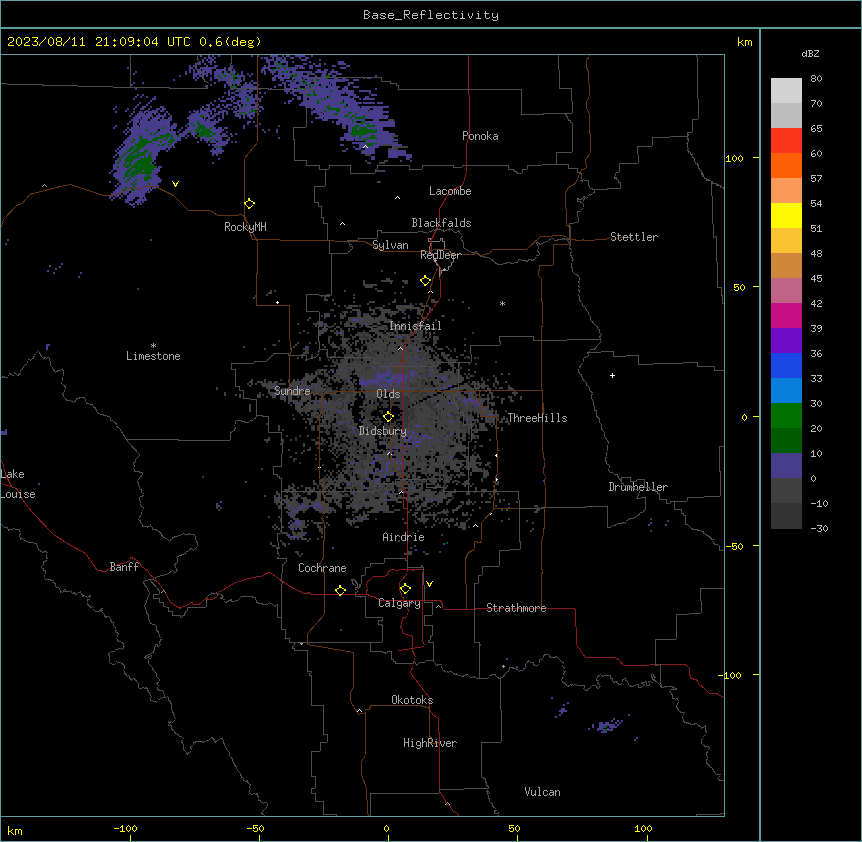Click the Okotoks label
Viewport: 862px width, 842px height.
click(x=412, y=700)
